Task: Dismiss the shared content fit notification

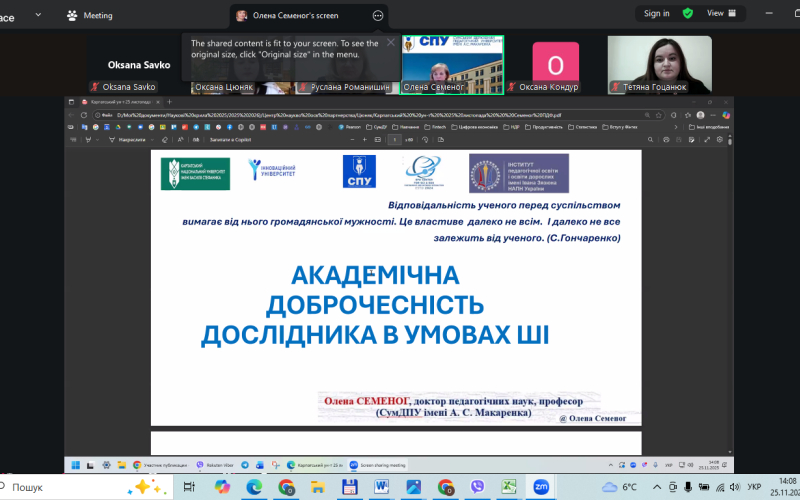Action: [391, 42]
